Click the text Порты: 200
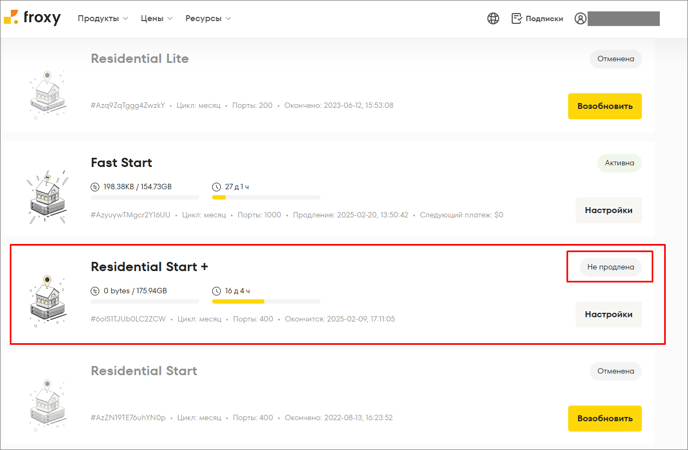688x450 pixels. pyautogui.click(x=252, y=105)
